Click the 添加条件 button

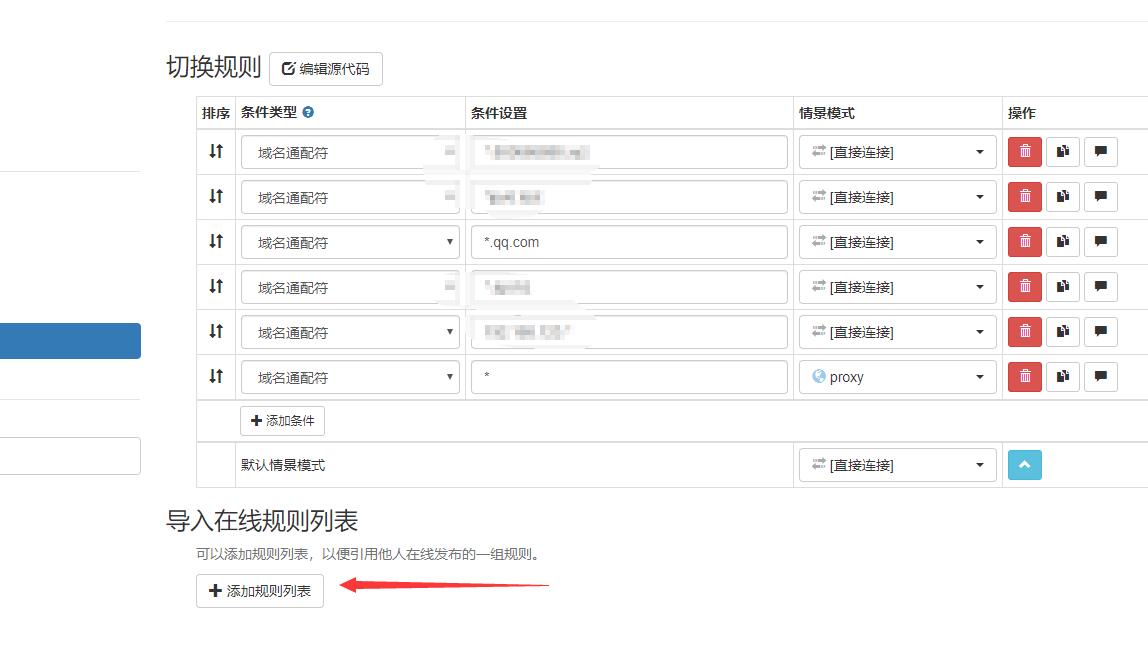[282, 421]
